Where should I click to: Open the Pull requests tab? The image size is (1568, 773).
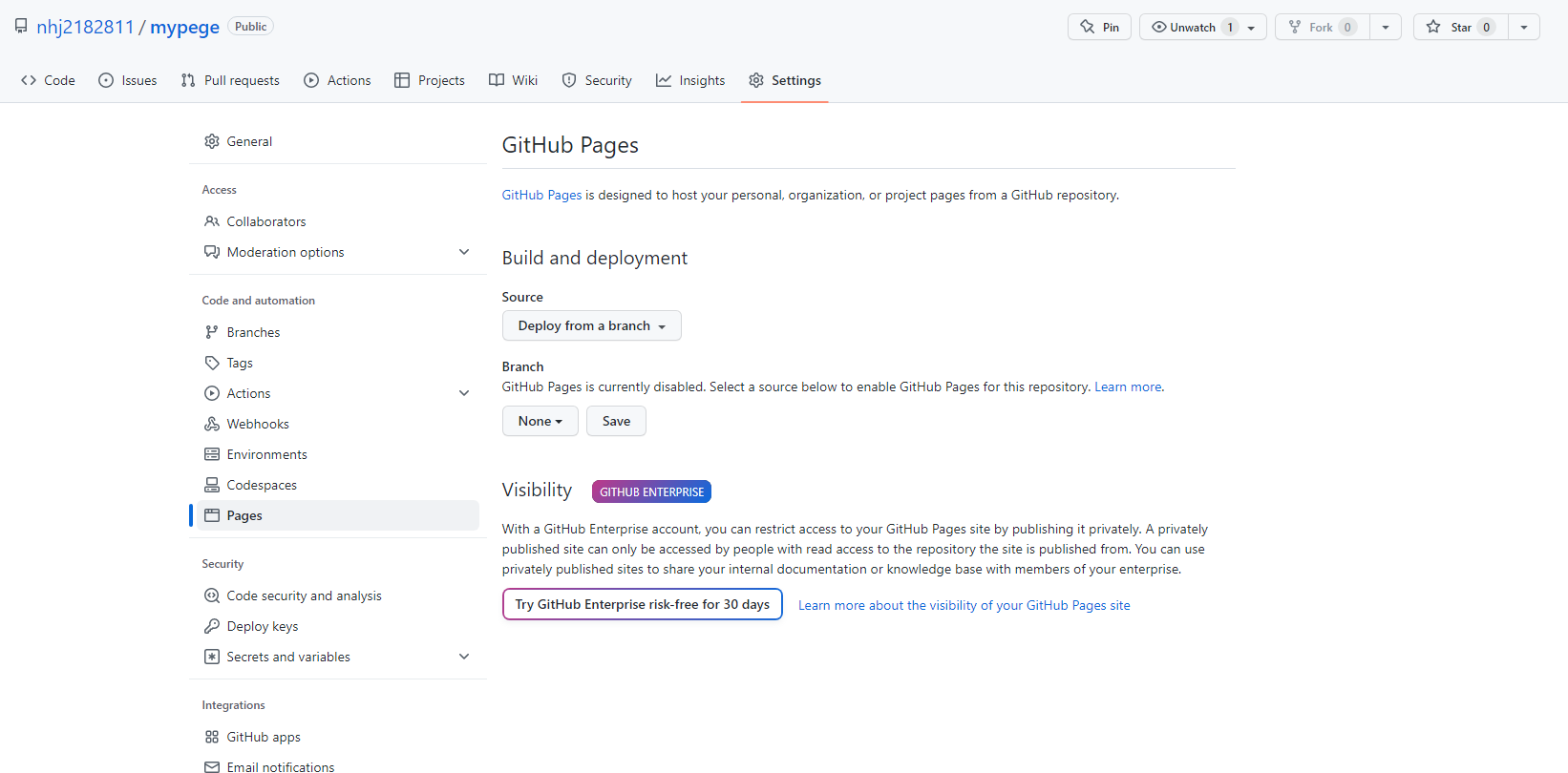point(230,80)
